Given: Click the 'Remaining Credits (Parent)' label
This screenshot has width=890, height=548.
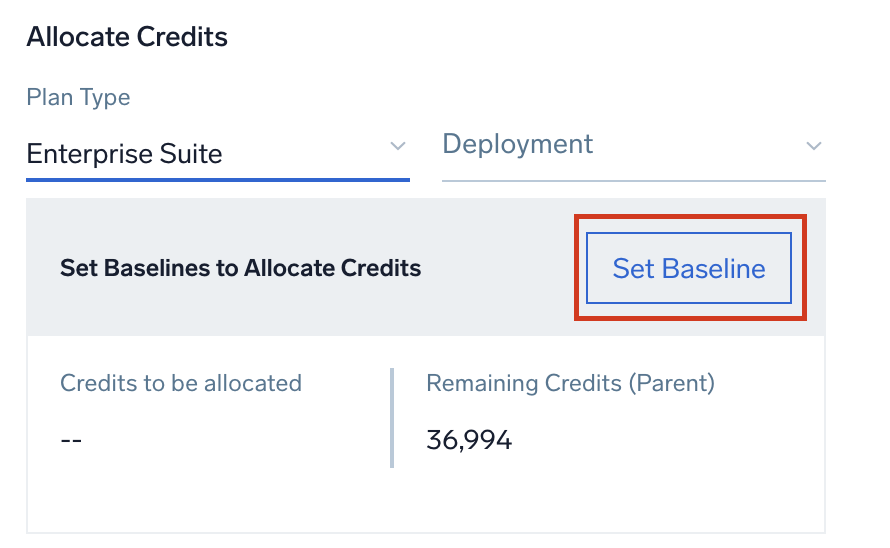Looking at the screenshot, I should (570, 383).
